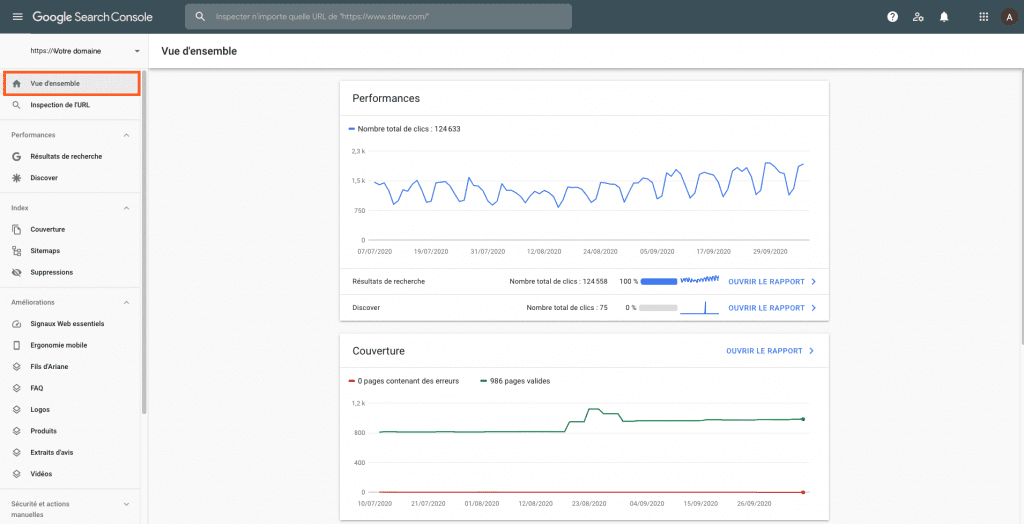Viewport: 1024px width, 524px height.
Task: Open users and settings icon
Action: coord(918,17)
